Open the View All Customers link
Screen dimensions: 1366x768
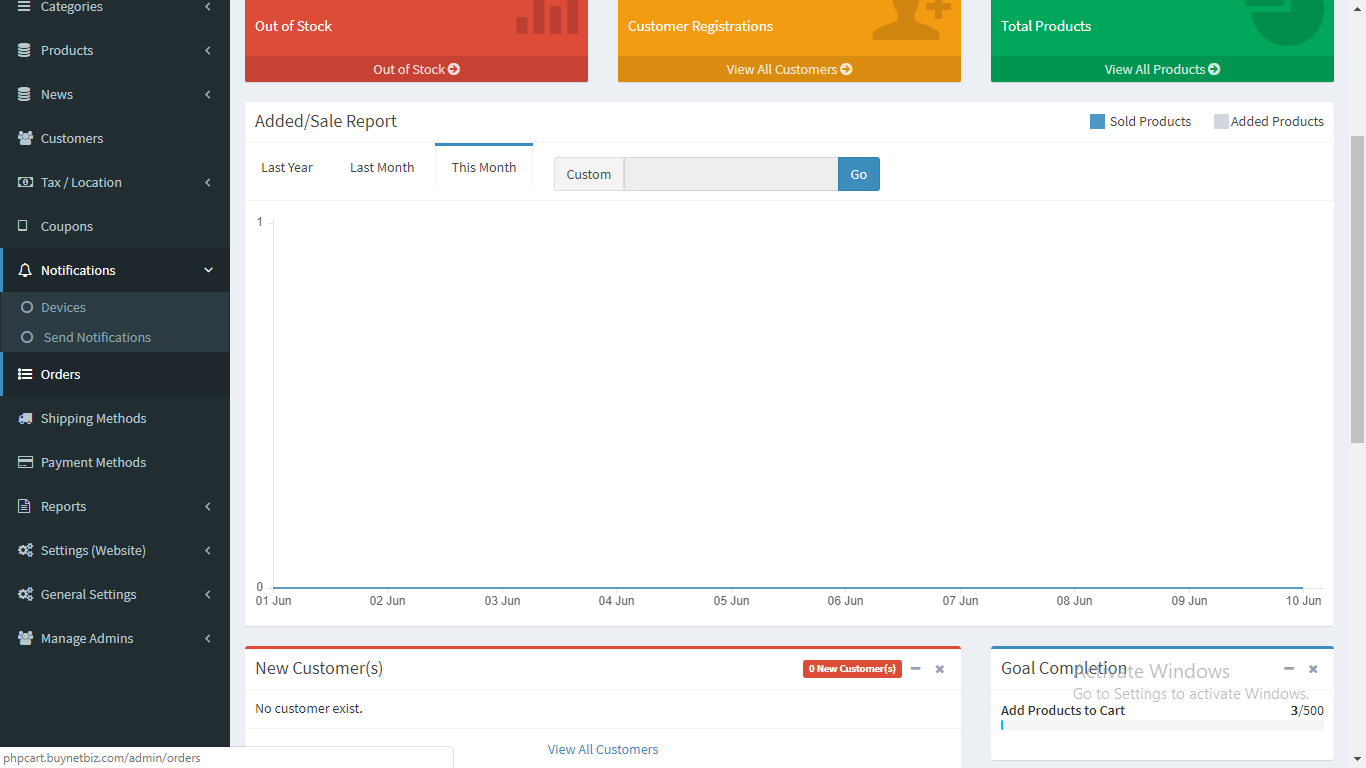click(603, 749)
